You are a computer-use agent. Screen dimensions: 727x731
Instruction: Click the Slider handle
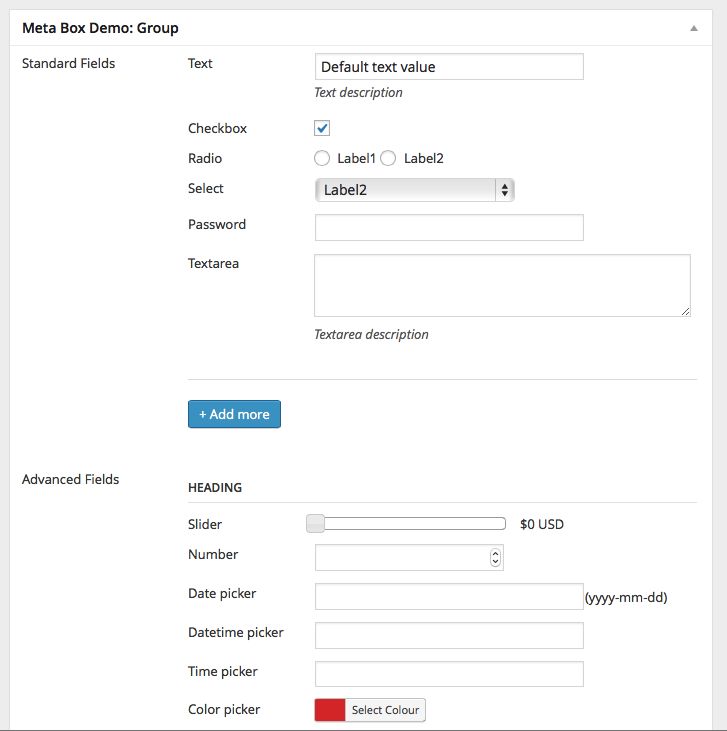pyautogui.click(x=315, y=523)
